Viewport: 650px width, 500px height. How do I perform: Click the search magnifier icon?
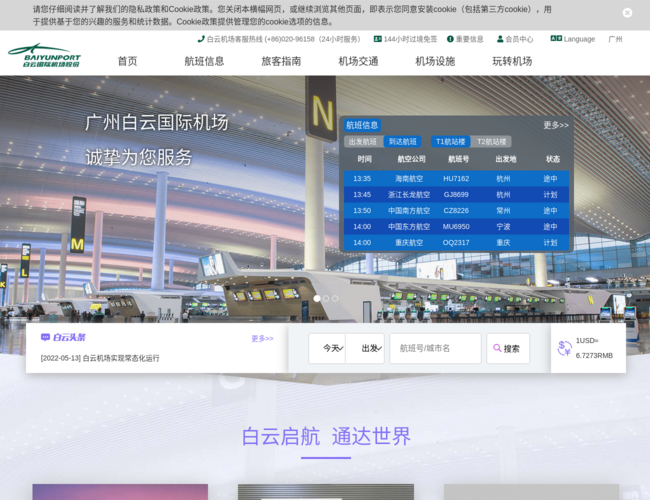click(x=497, y=348)
